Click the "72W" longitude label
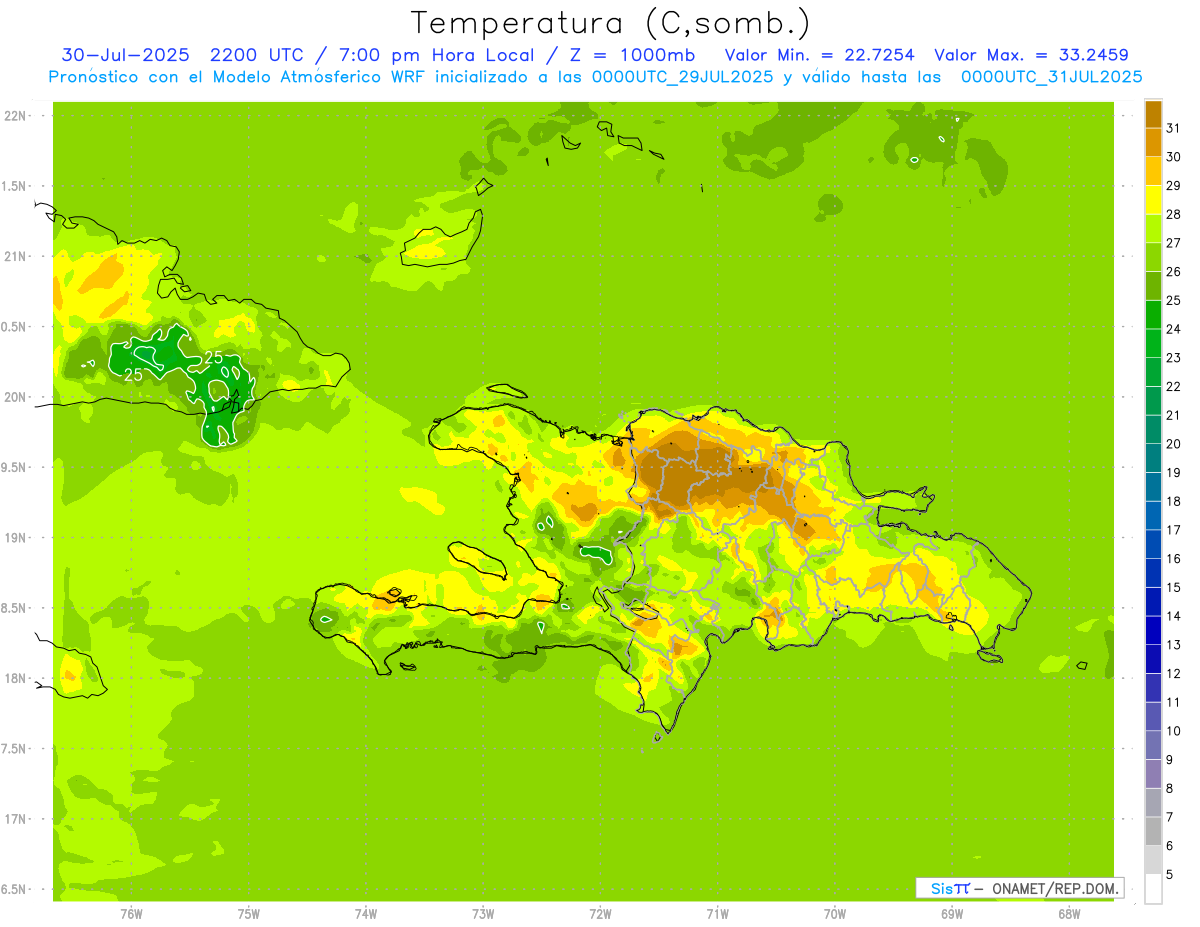The width and height of the screenshot is (1200, 927). click(601, 914)
